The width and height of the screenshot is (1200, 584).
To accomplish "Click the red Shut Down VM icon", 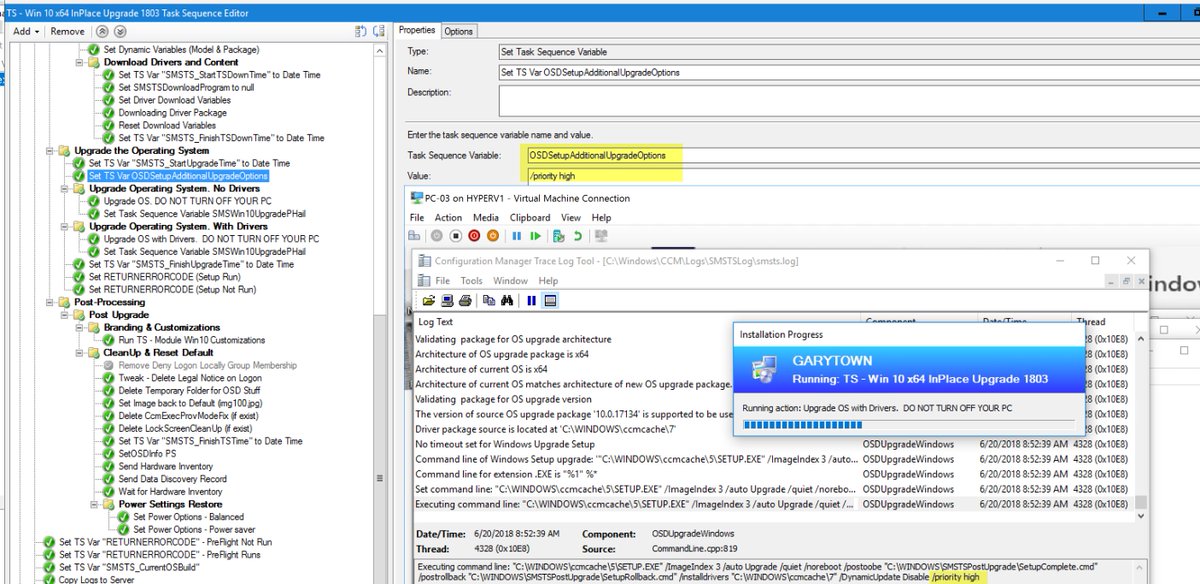I will tap(474, 236).
